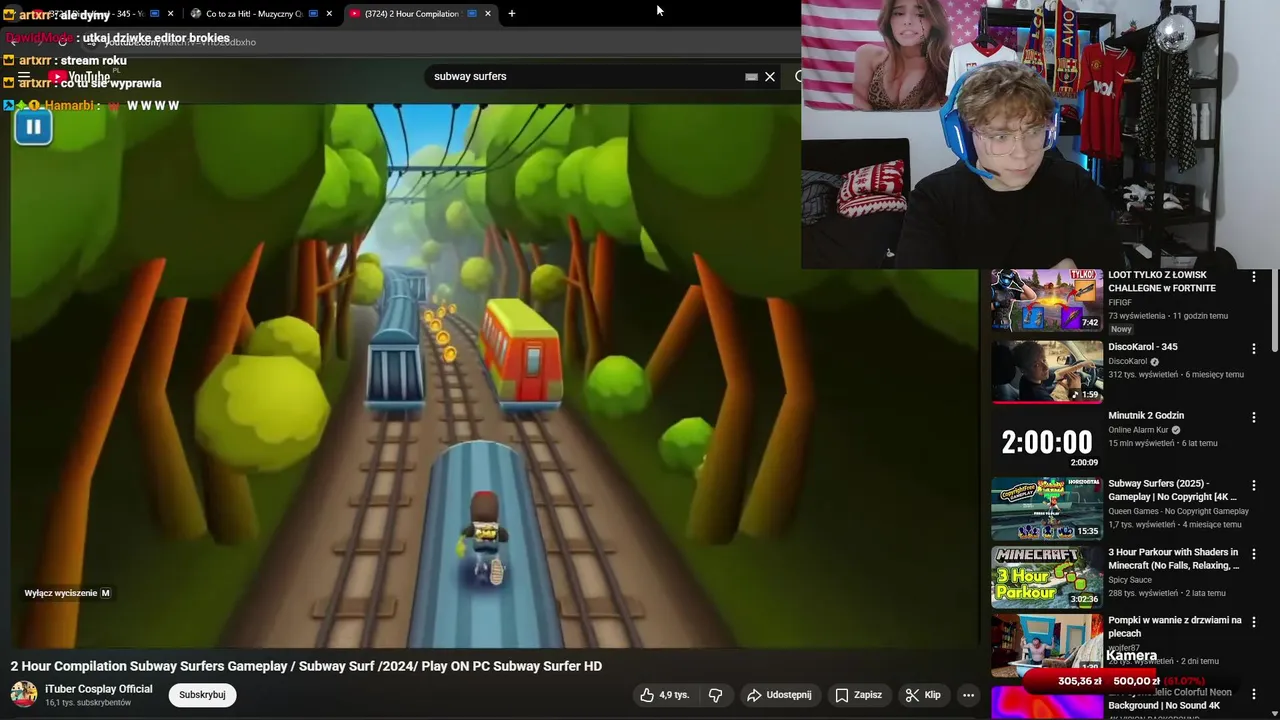Viewport: 1280px width, 720px height.
Task: Click the 'Nowy' badge under FIFIGF video
Action: [1121, 329]
